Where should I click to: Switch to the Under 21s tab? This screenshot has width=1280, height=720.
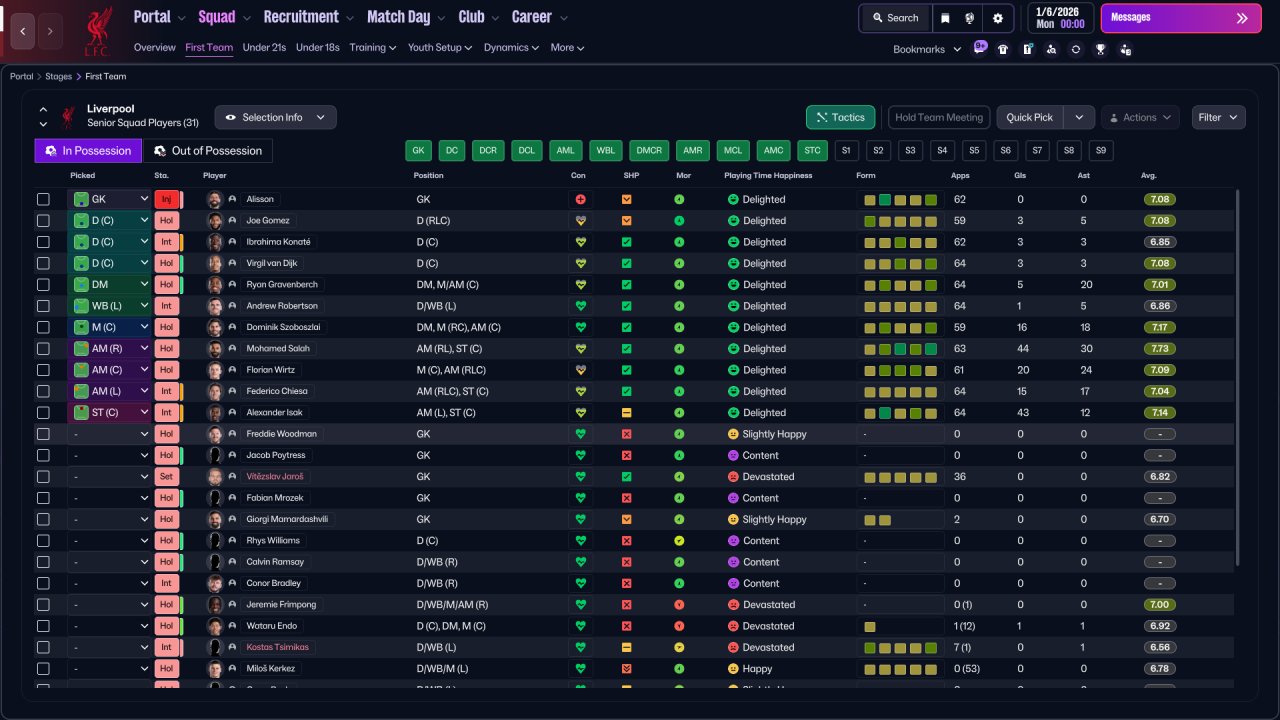(x=264, y=47)
